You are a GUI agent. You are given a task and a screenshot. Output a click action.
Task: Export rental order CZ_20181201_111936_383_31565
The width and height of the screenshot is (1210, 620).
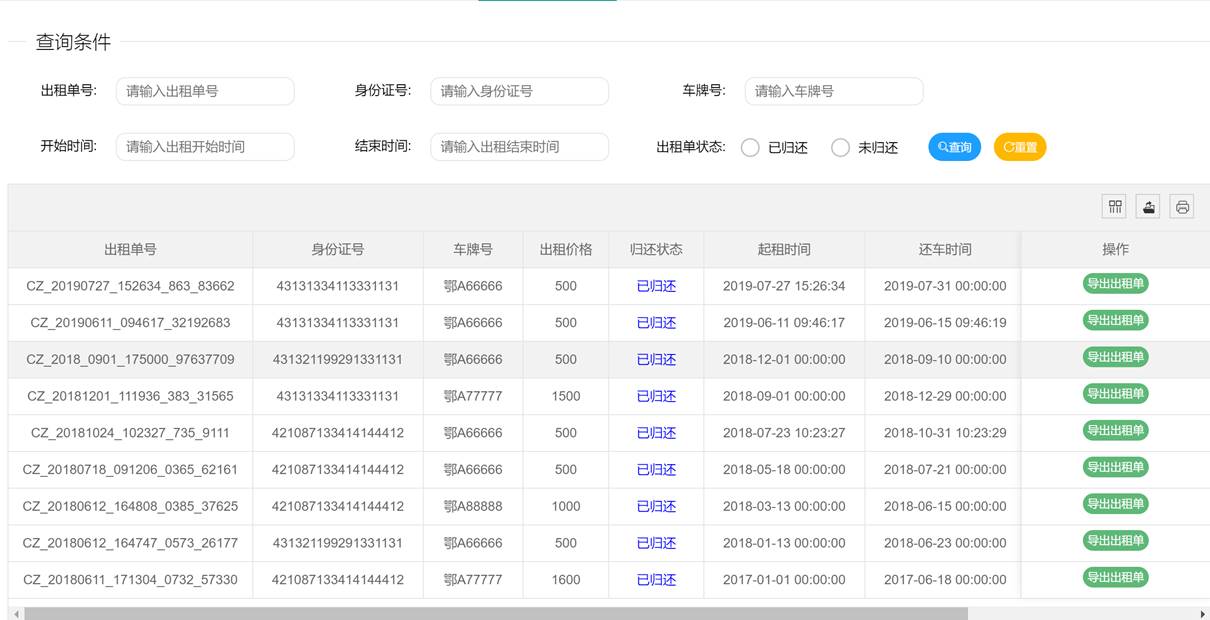[1115, 394]
